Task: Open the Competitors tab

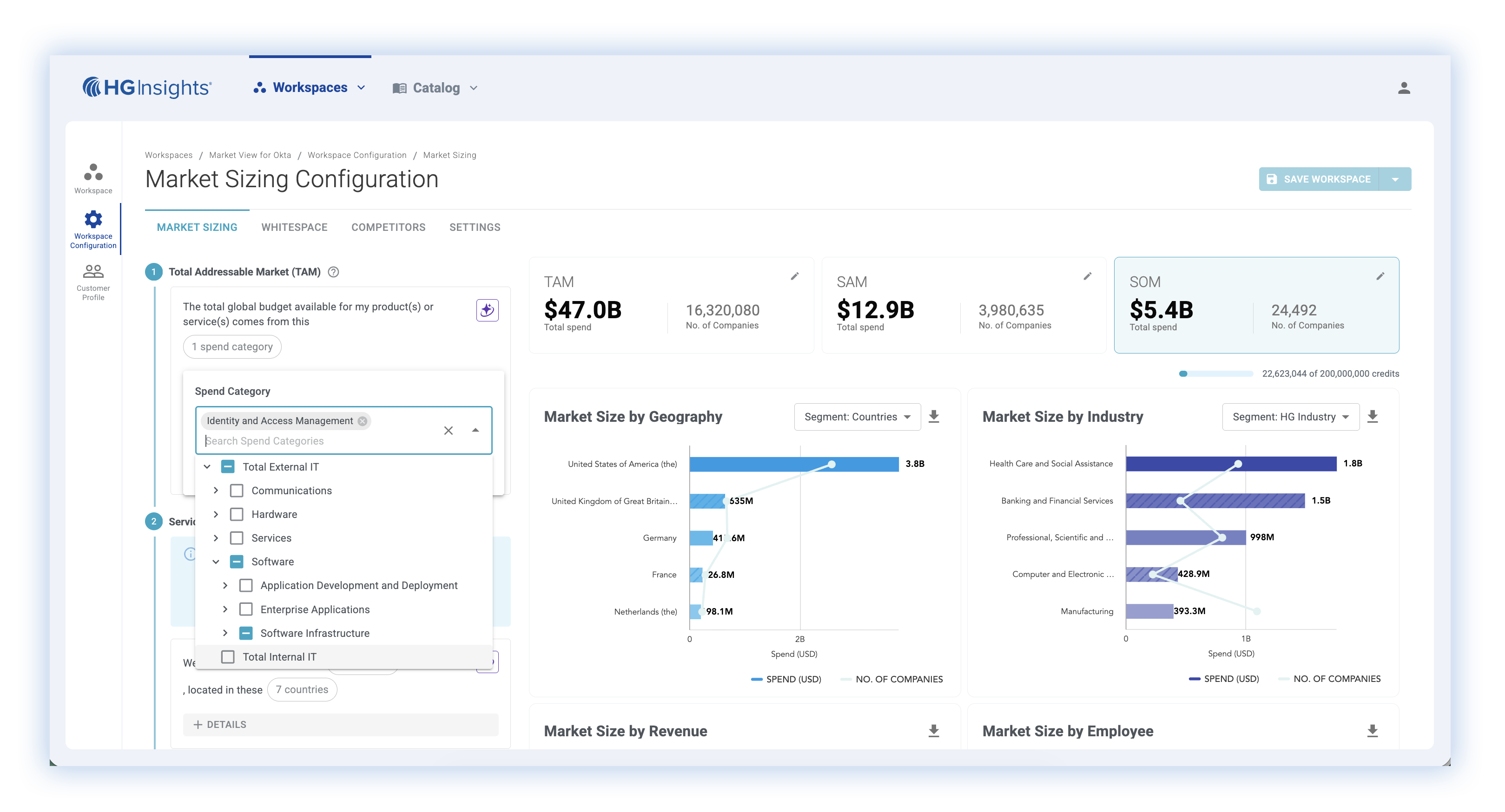Action: tap(388, 227)
